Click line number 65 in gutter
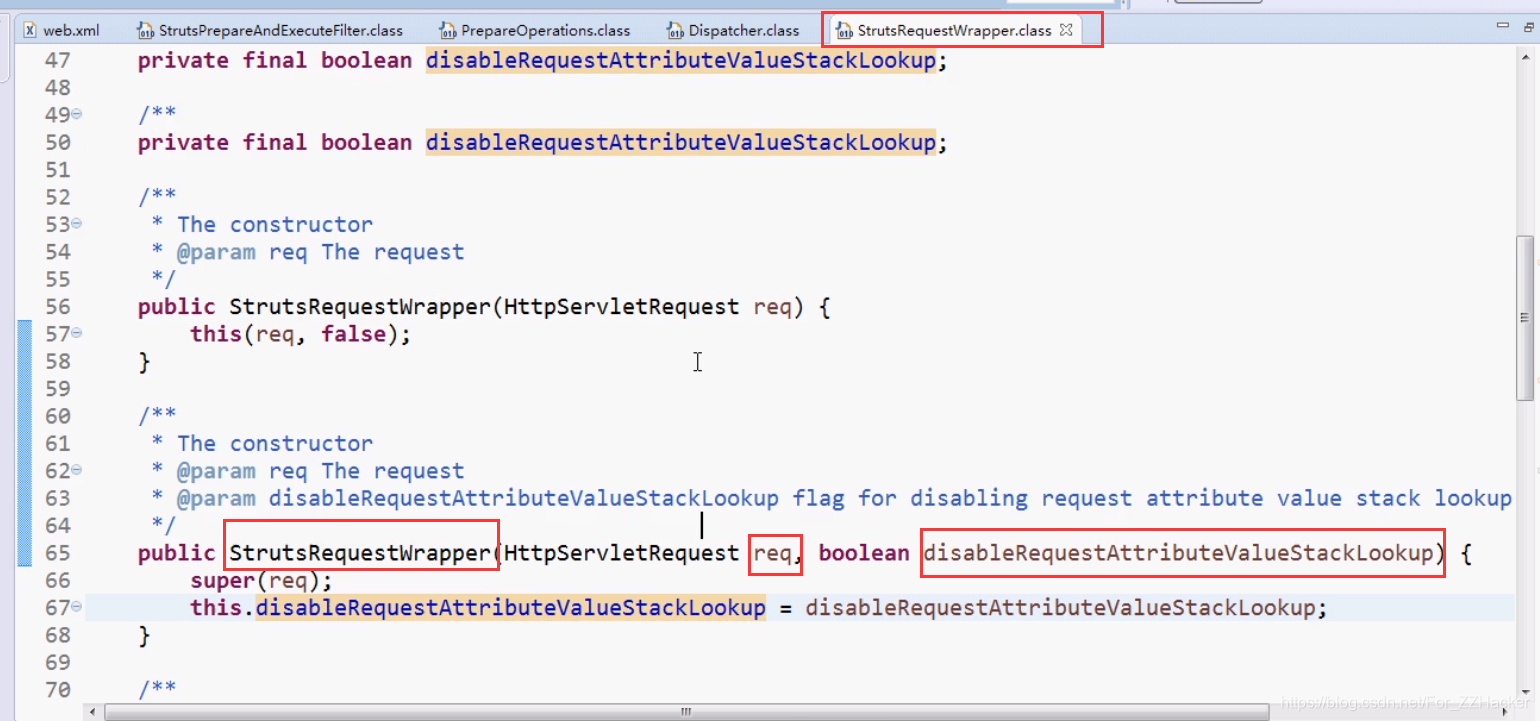 click(x=58, y=553)
